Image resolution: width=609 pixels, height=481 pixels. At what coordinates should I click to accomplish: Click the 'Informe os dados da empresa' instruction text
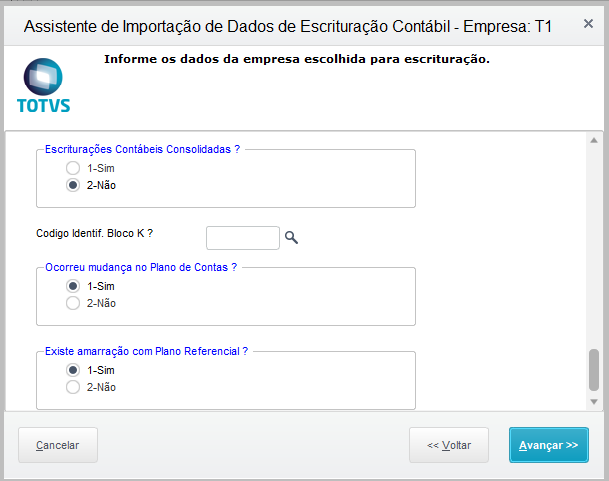point(296,59)
